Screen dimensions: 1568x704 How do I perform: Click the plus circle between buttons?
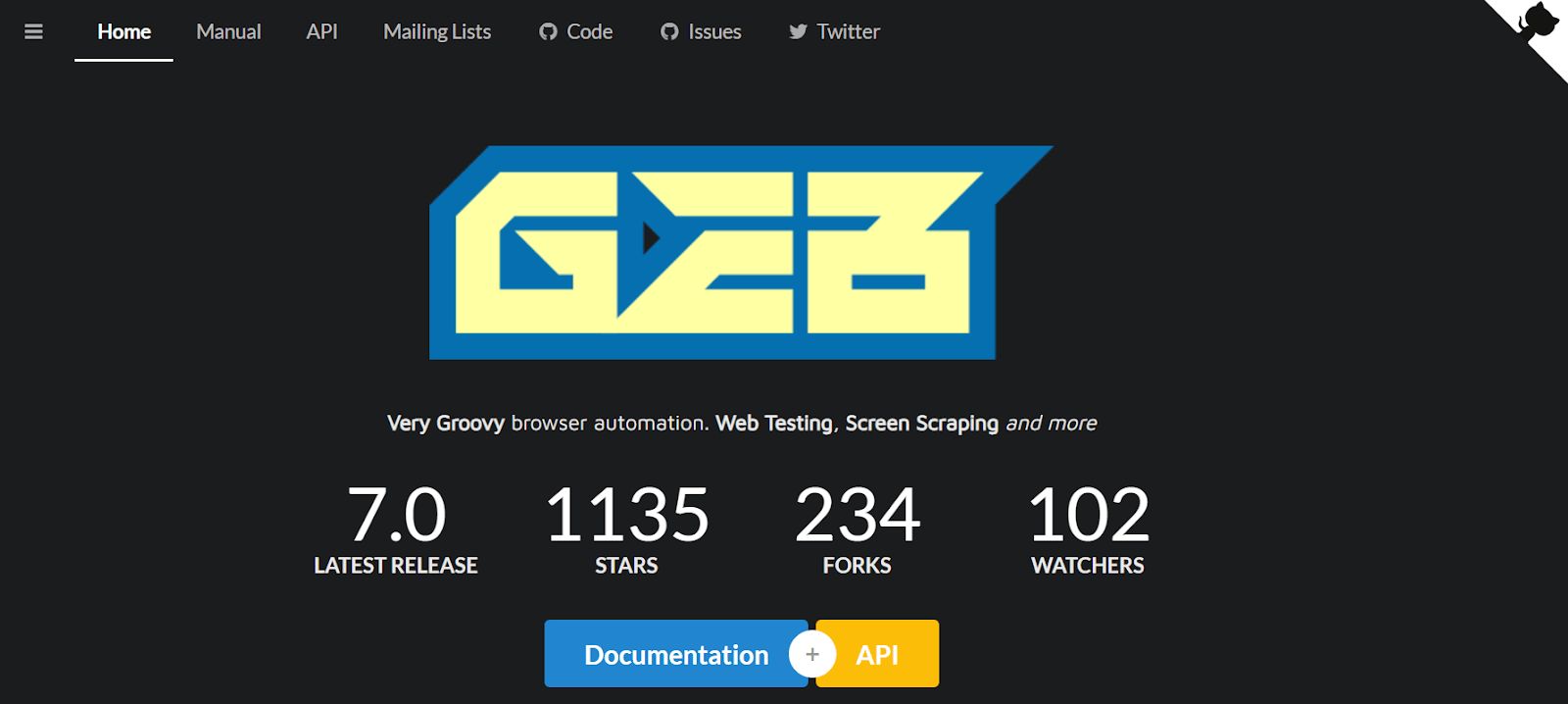click(x=812, y=654)
